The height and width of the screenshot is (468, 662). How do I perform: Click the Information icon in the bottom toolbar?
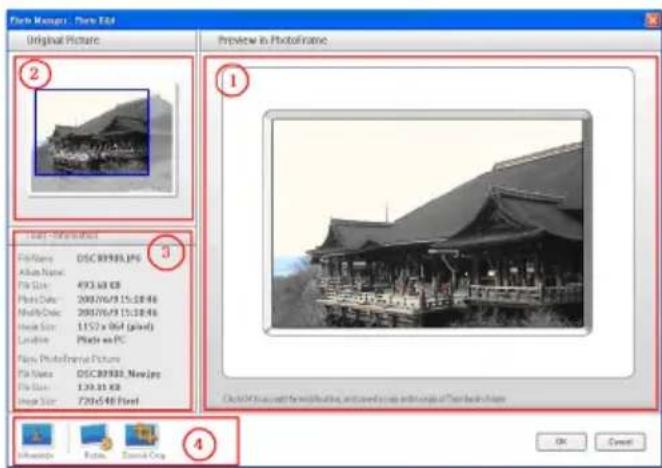coord(34,438)
